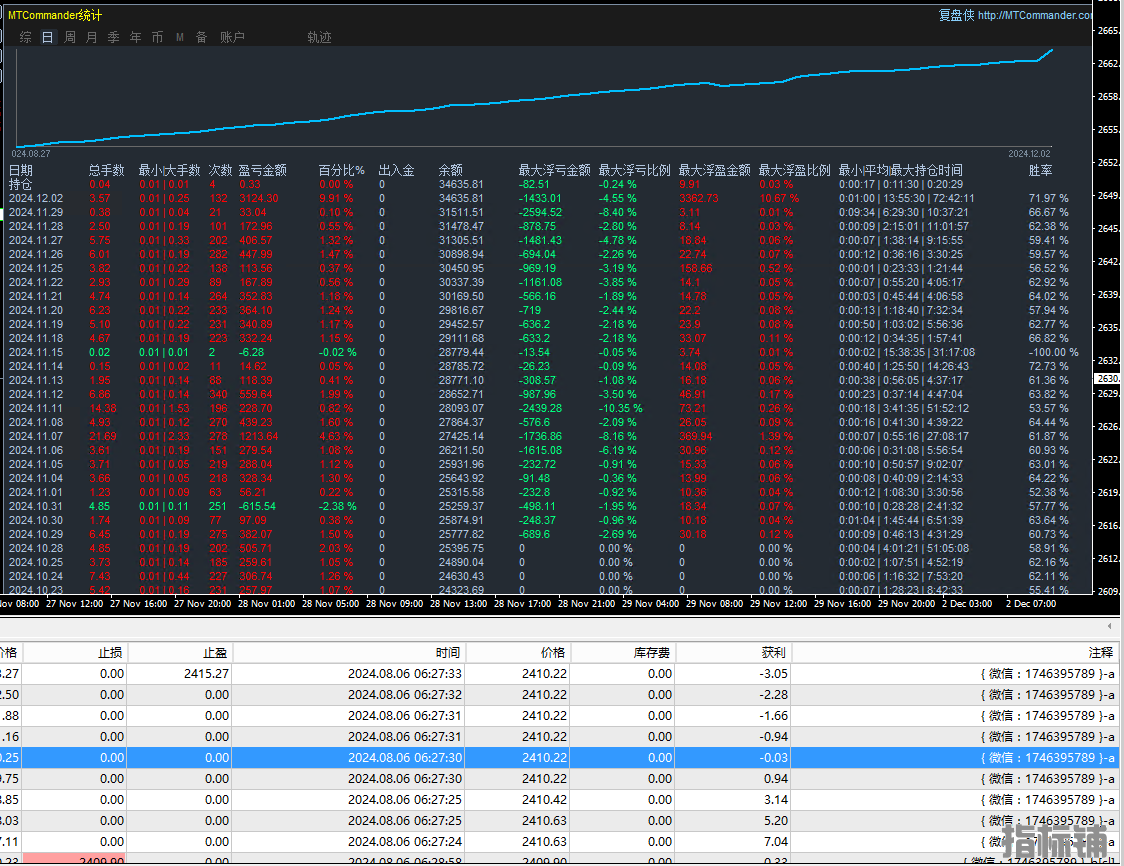
Task: Click the small scroll arrow above 注释 column
Action: (x=1110, y=626)
